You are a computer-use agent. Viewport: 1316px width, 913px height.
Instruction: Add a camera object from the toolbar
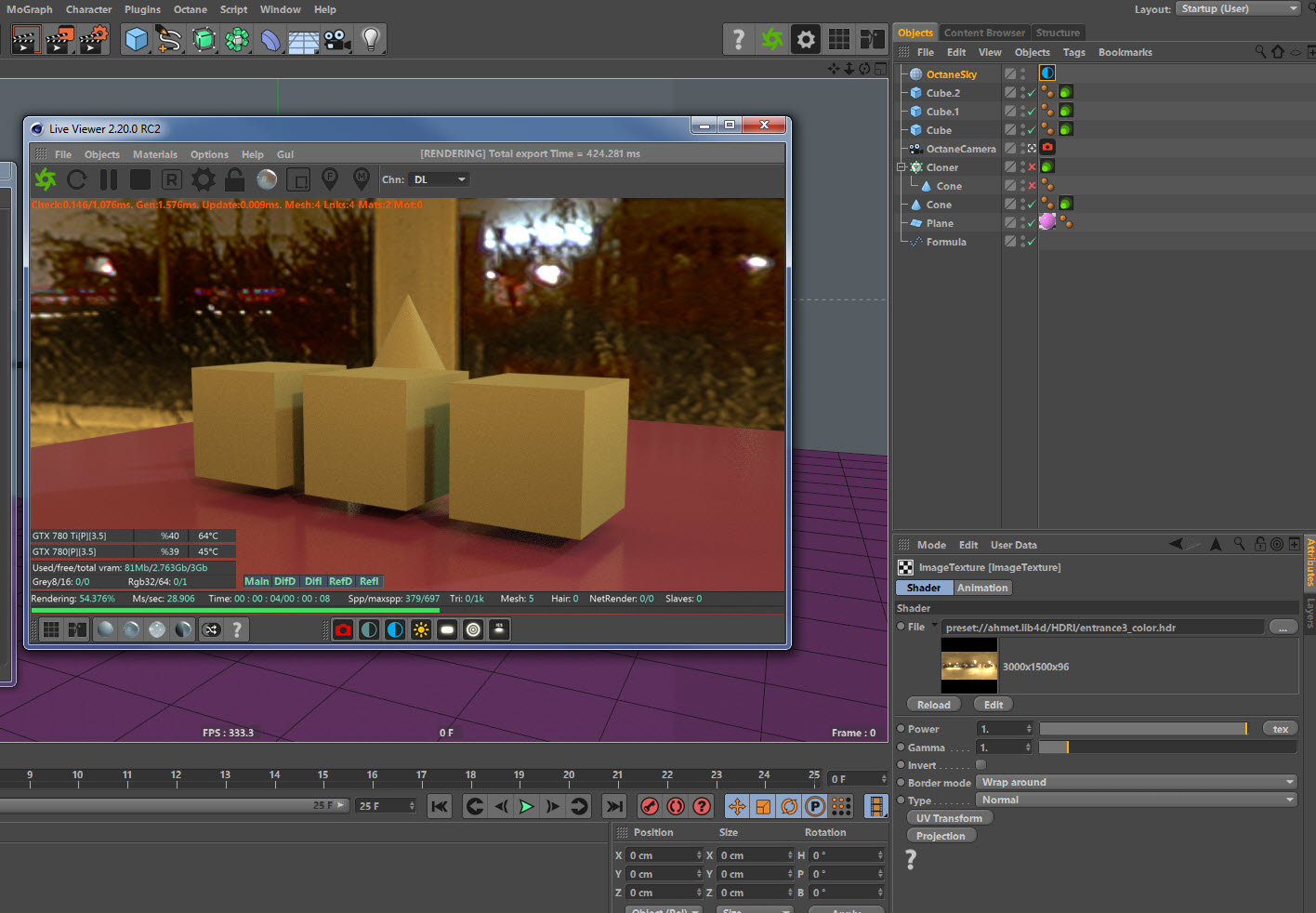337,39
